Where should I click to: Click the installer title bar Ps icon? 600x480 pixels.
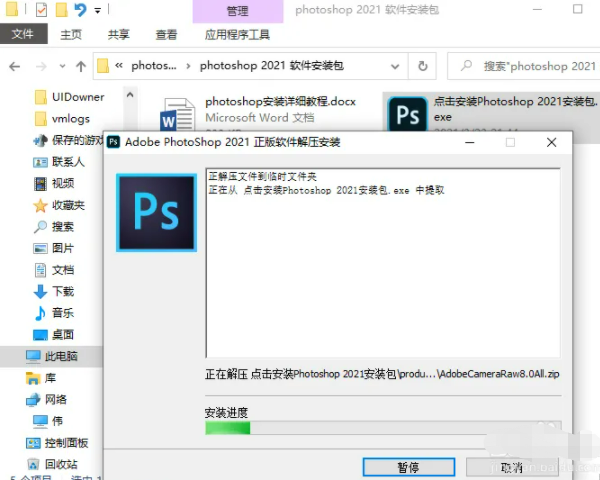point(113,142)
